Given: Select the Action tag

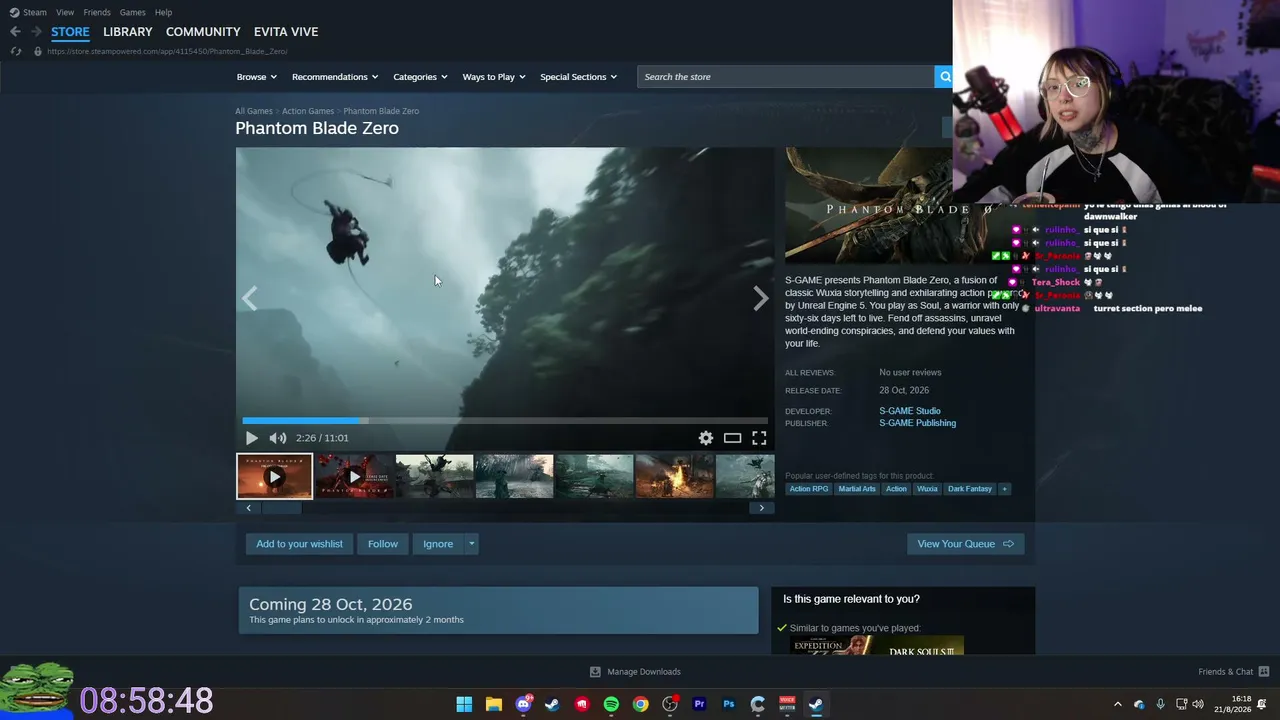Looking at the screenshot, I should (896, 489).
